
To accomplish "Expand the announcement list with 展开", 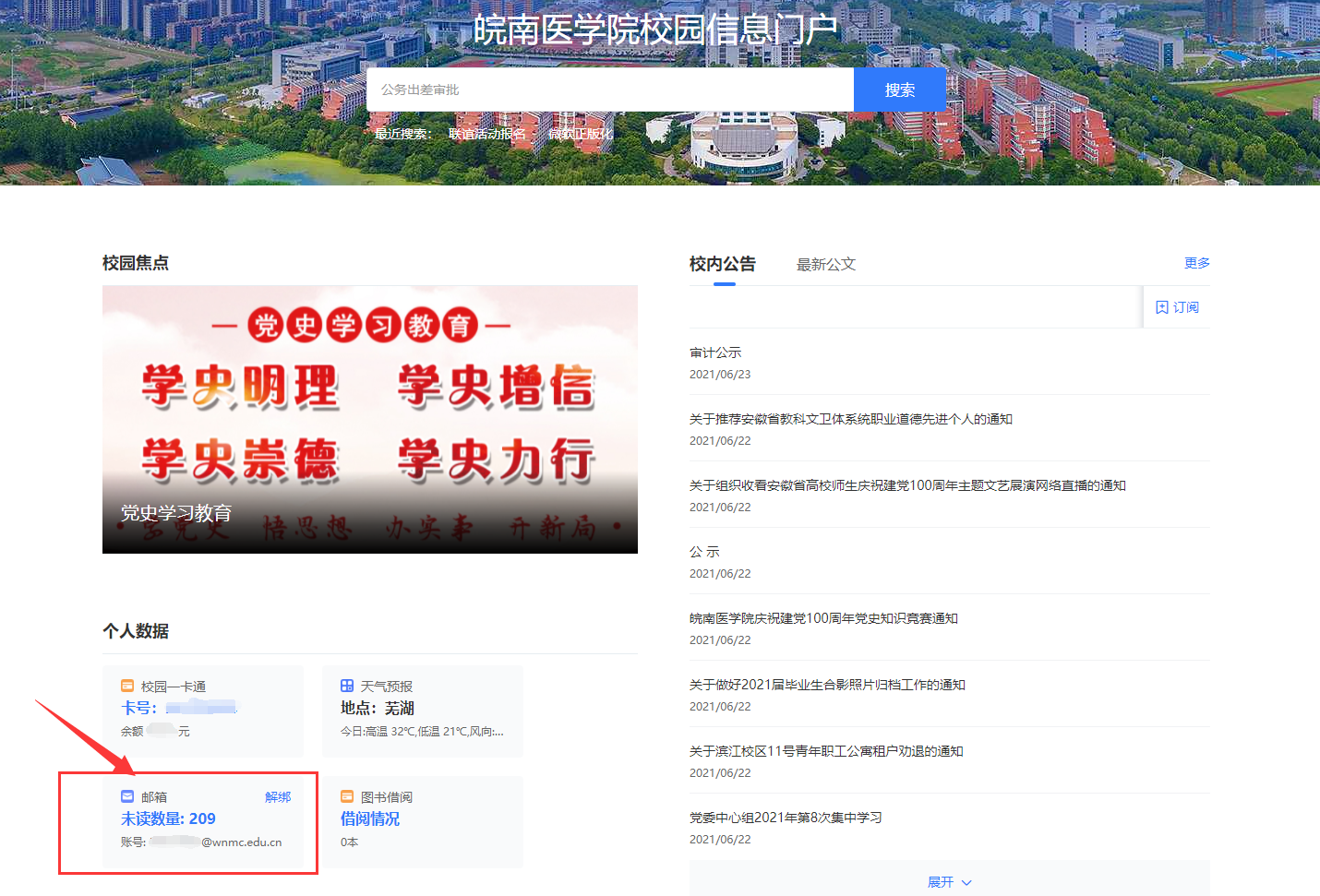I will (949, 882).
